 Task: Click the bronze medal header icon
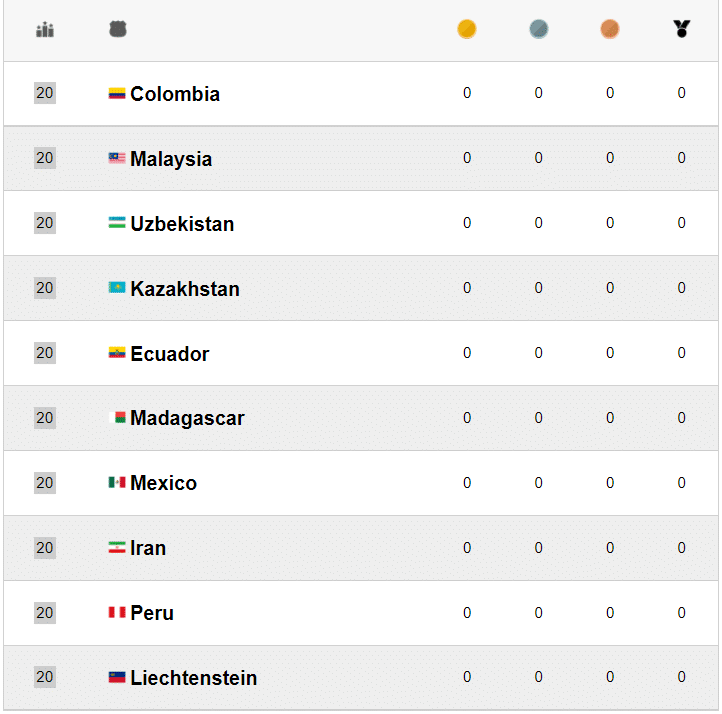(610, 30)
